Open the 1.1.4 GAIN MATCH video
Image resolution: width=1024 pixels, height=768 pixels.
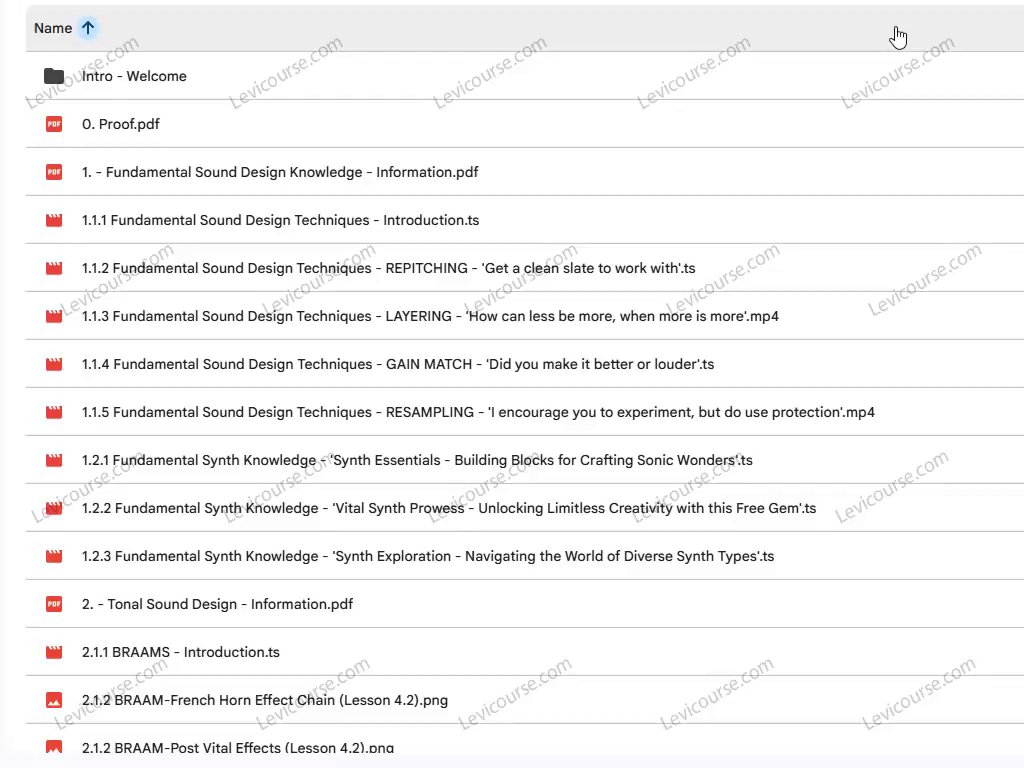point(398,364)
